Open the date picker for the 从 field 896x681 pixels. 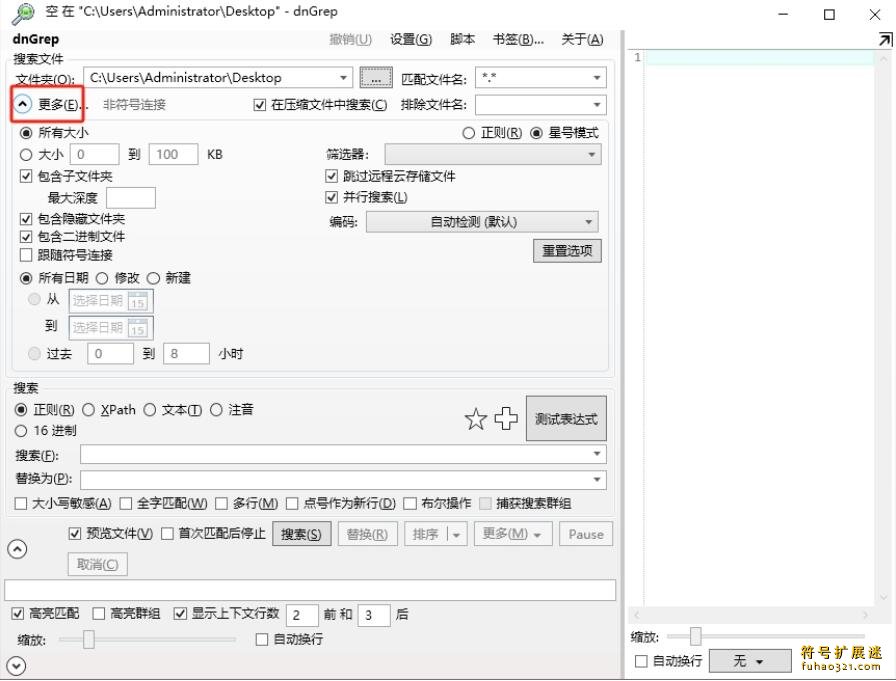(x=139, y=301)
